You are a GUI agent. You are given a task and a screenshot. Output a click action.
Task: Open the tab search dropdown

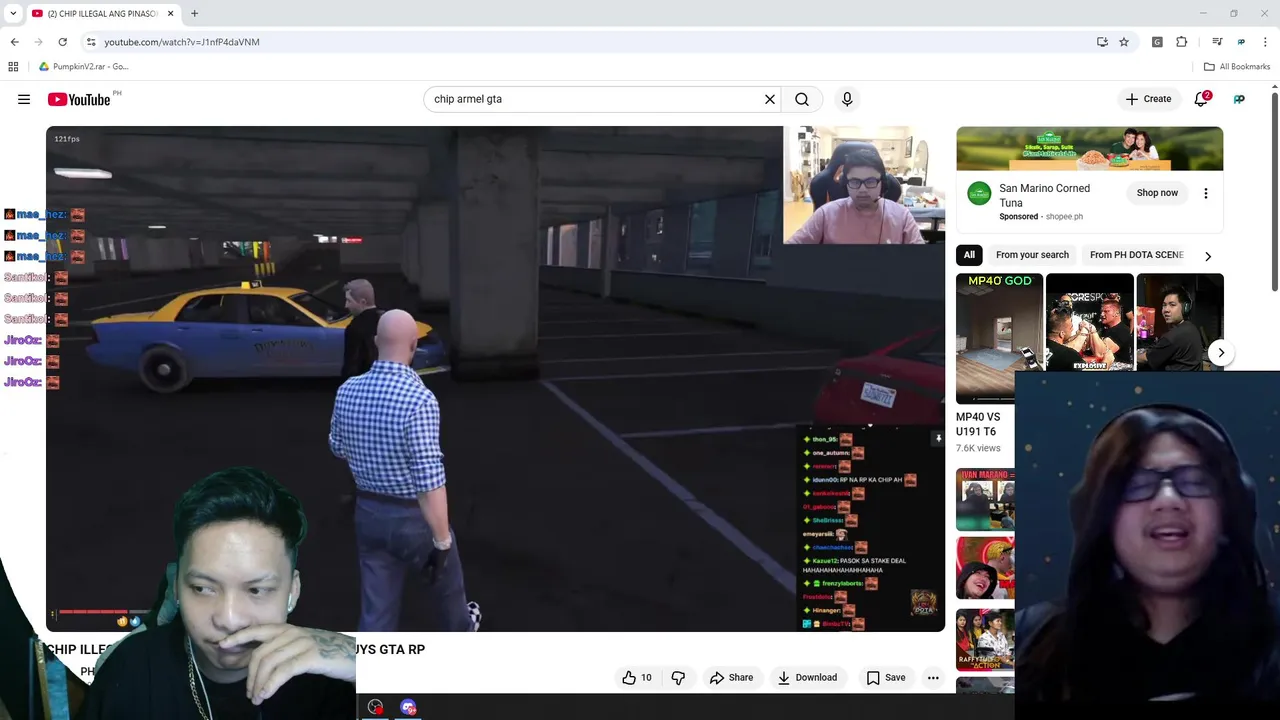click(x=13, y=14)
